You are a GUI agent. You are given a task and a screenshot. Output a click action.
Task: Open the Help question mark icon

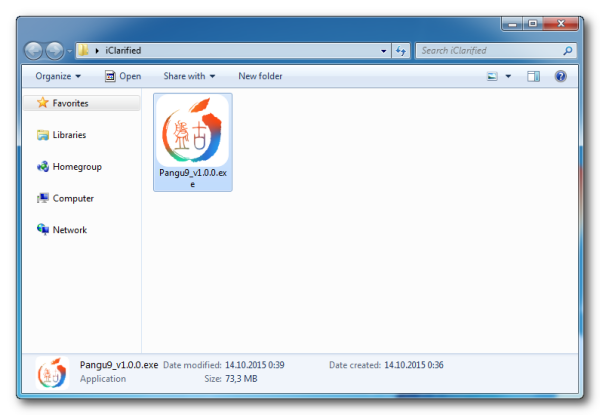pos(561,76)
